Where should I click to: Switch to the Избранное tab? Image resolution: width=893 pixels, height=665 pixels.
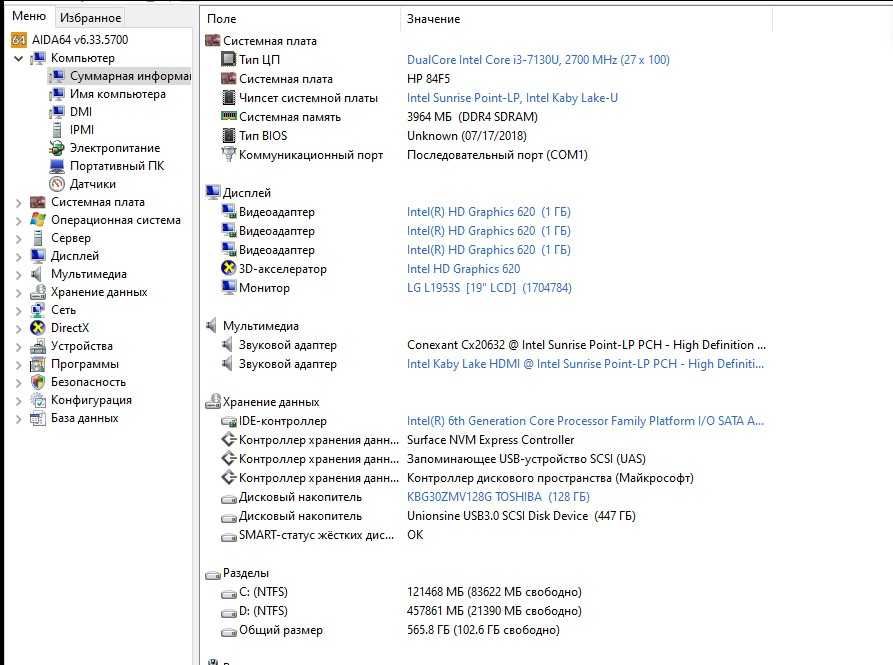tap(91, 18)
